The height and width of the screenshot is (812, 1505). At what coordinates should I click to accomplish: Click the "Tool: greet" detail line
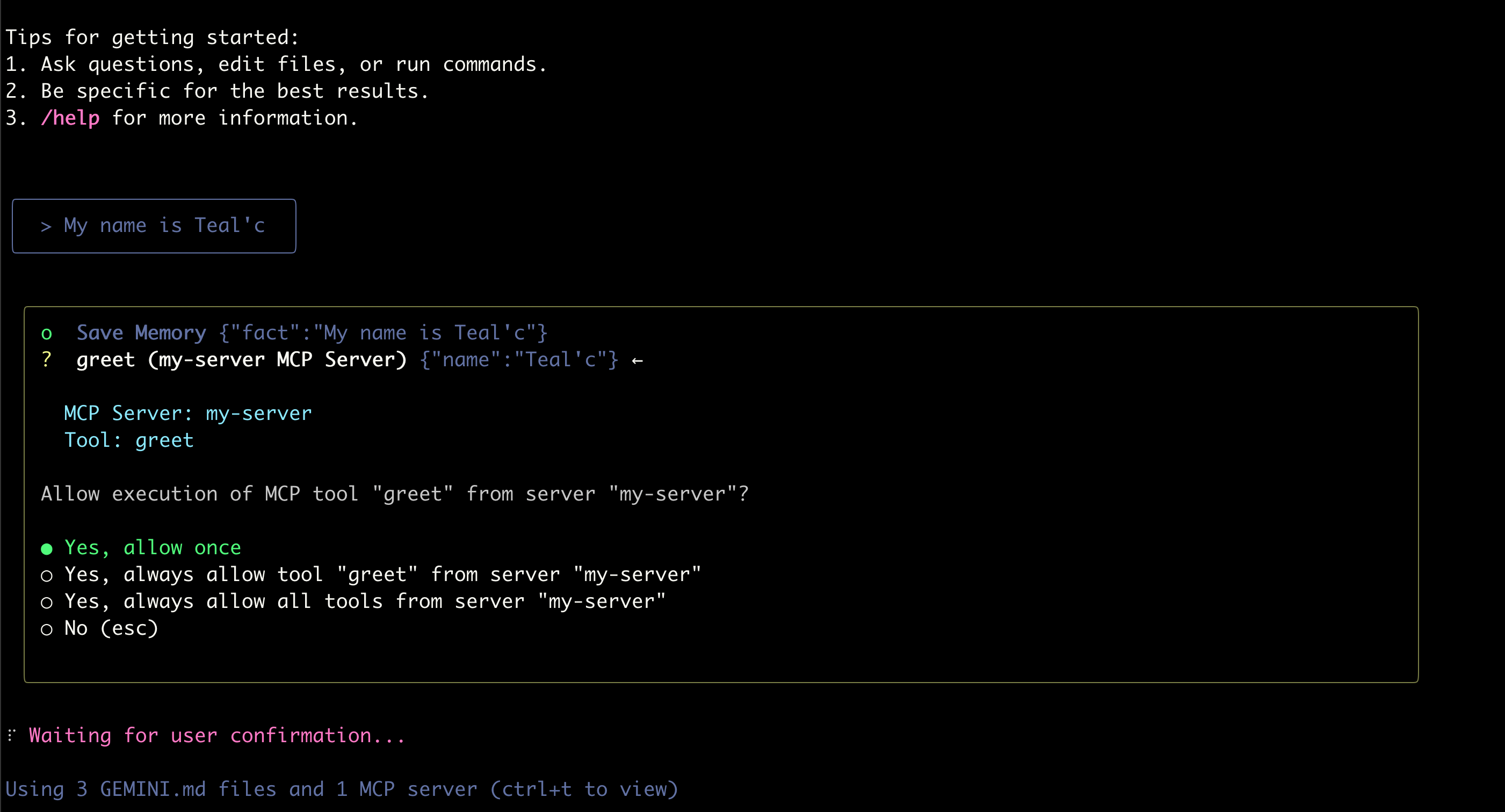click(128, 440)
